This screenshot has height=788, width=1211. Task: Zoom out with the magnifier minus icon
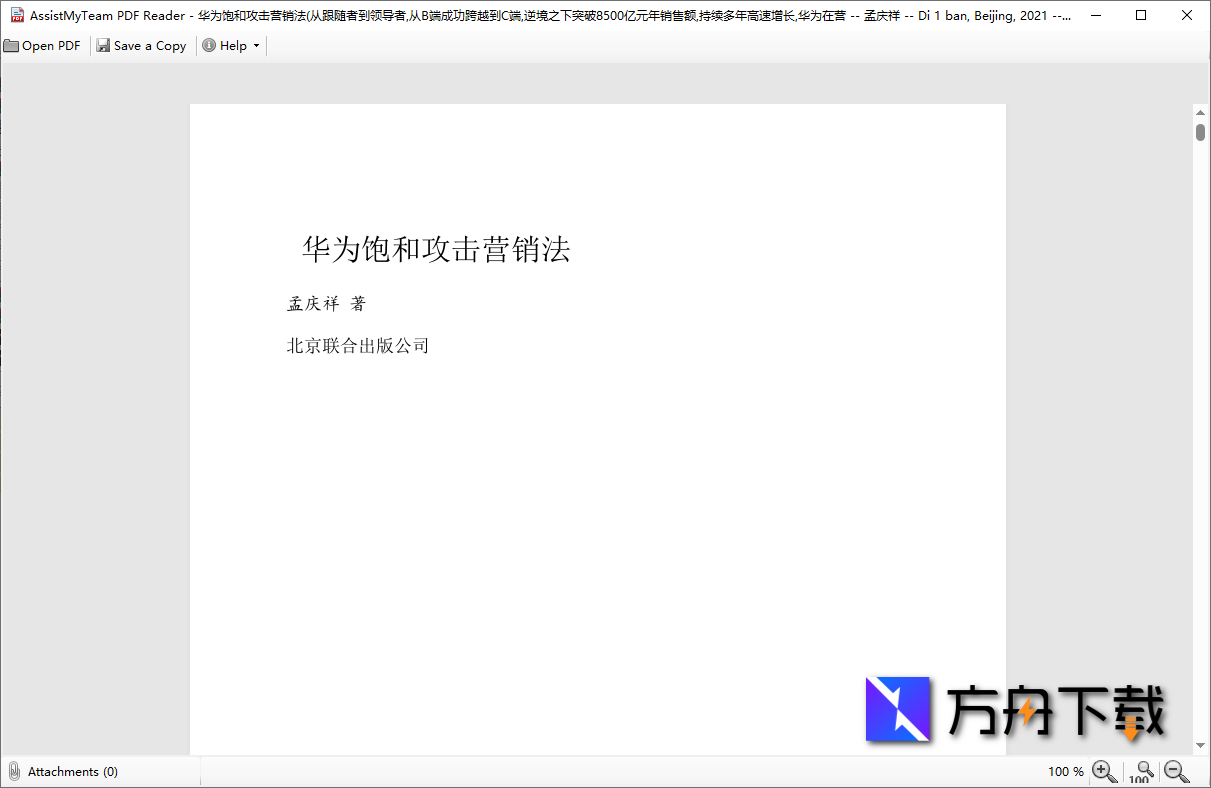coord(1173,772)
